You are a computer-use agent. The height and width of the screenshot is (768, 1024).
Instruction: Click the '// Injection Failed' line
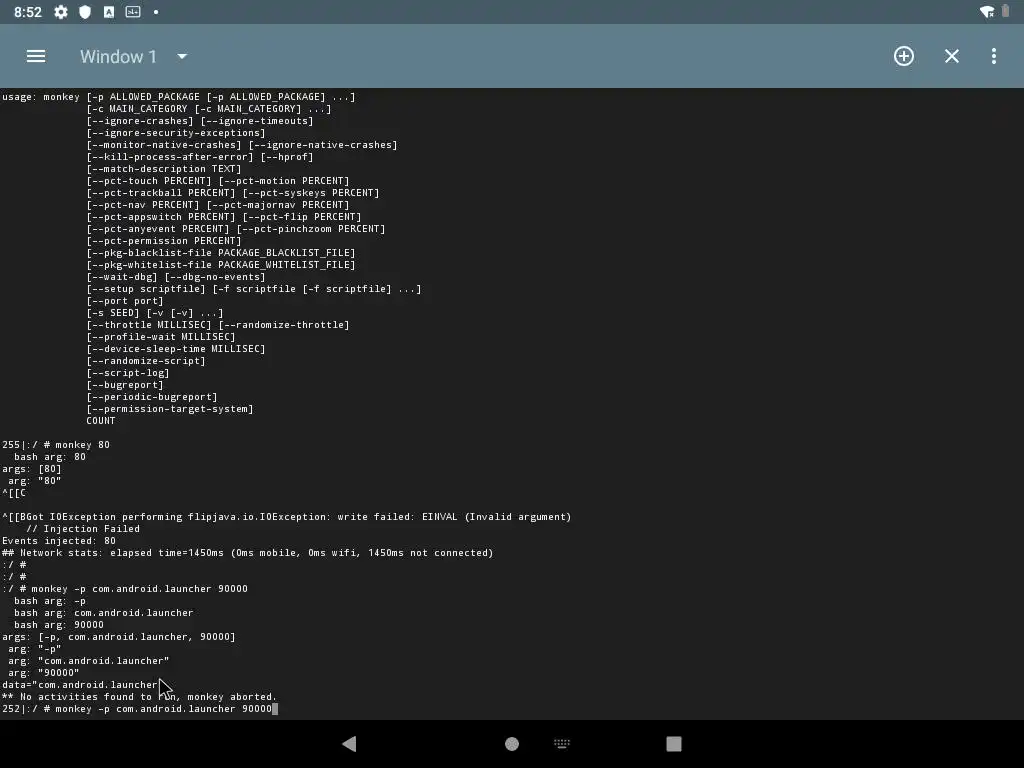[x=83, y=529]
